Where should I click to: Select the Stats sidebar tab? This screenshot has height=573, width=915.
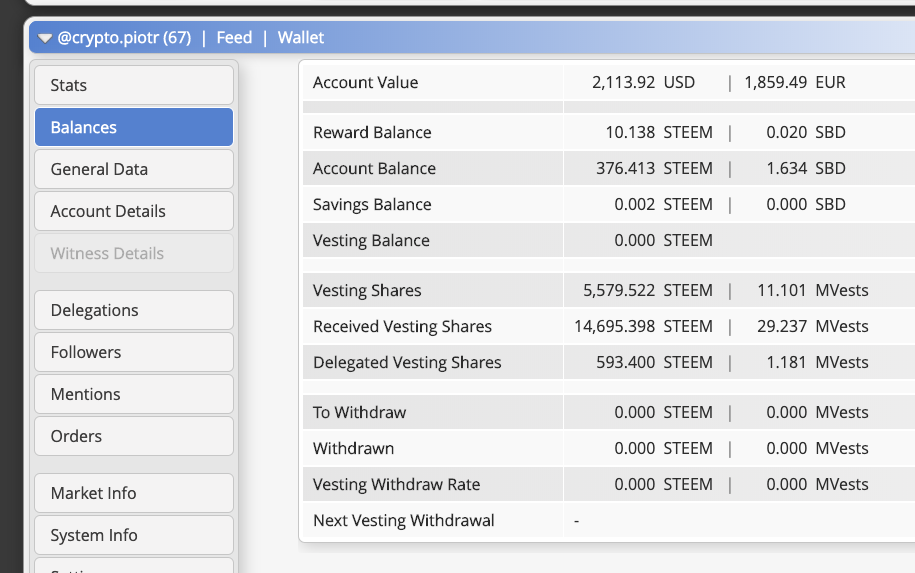coord(134,85)
